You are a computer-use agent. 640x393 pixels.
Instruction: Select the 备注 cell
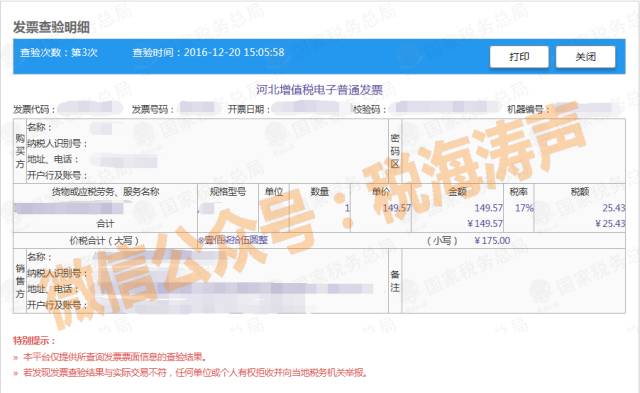(395, 281)
